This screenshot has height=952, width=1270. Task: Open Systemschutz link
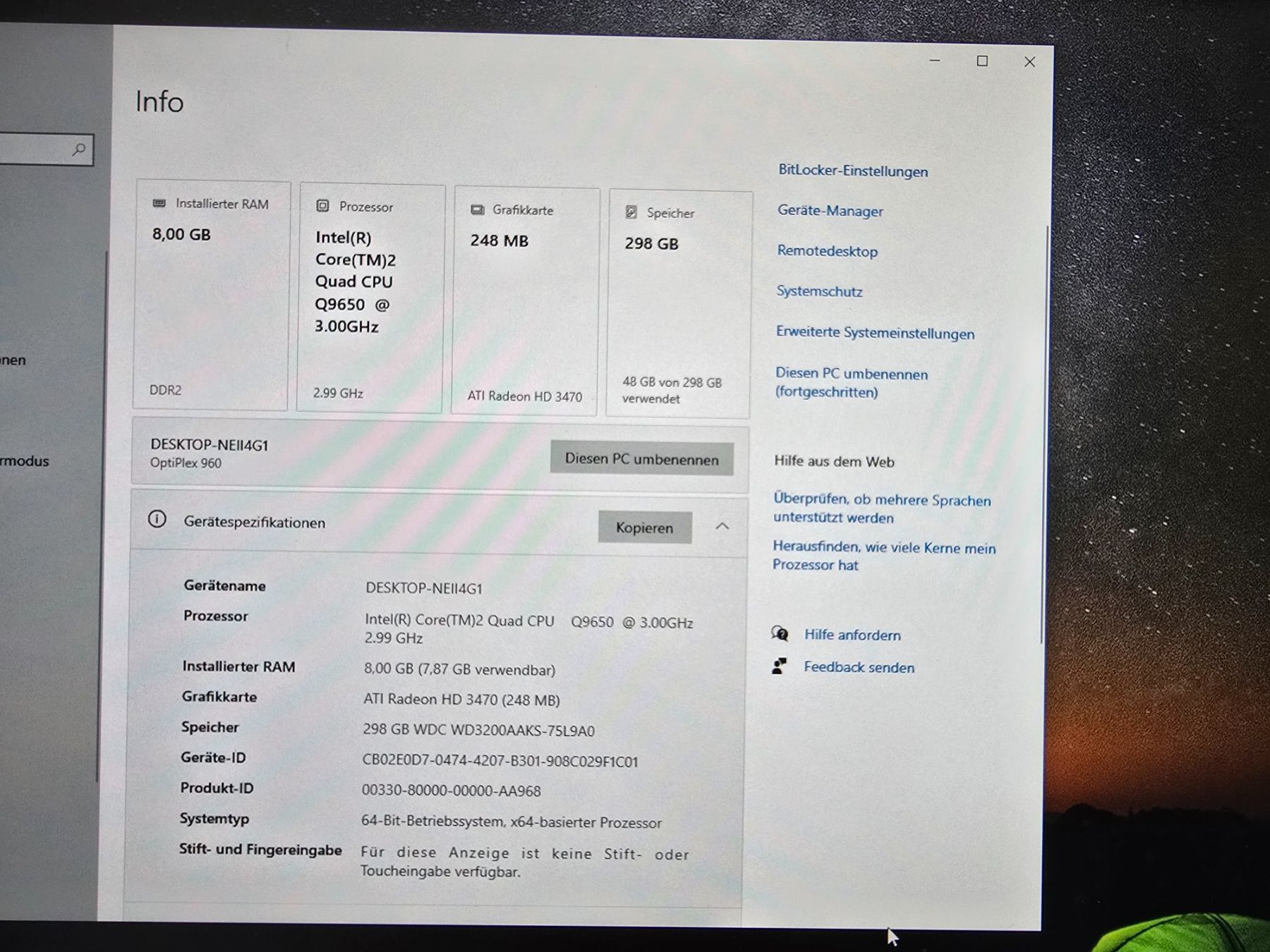pos(819,291)
